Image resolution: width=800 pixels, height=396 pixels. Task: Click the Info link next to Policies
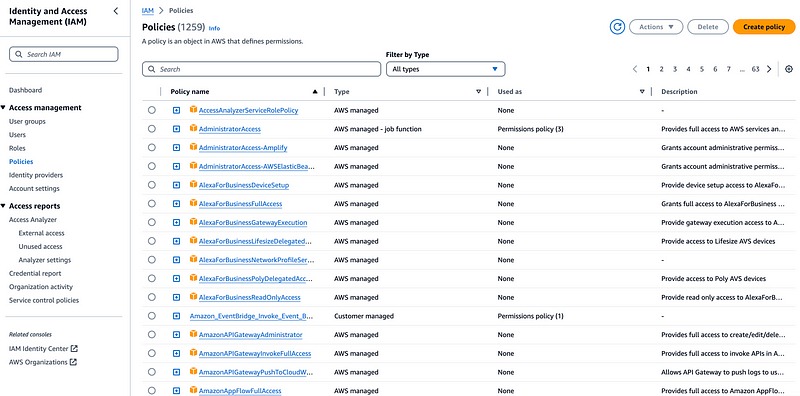(x=214, y=28)
